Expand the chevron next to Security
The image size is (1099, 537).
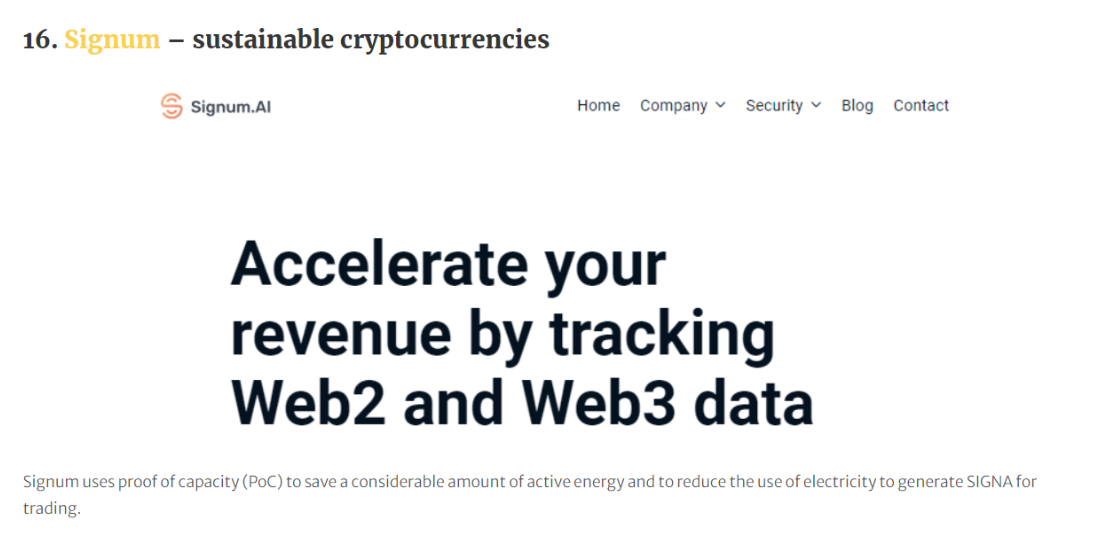(816, 106)
